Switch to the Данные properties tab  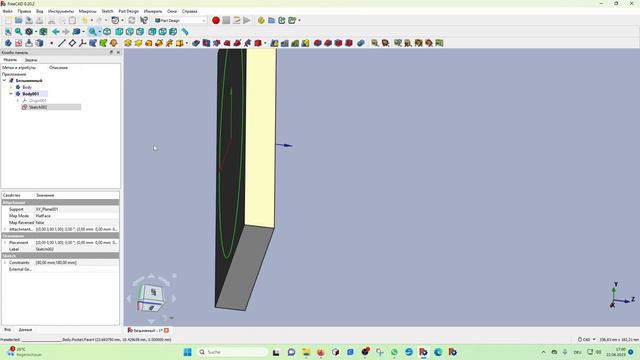click(x=25, y=329)
